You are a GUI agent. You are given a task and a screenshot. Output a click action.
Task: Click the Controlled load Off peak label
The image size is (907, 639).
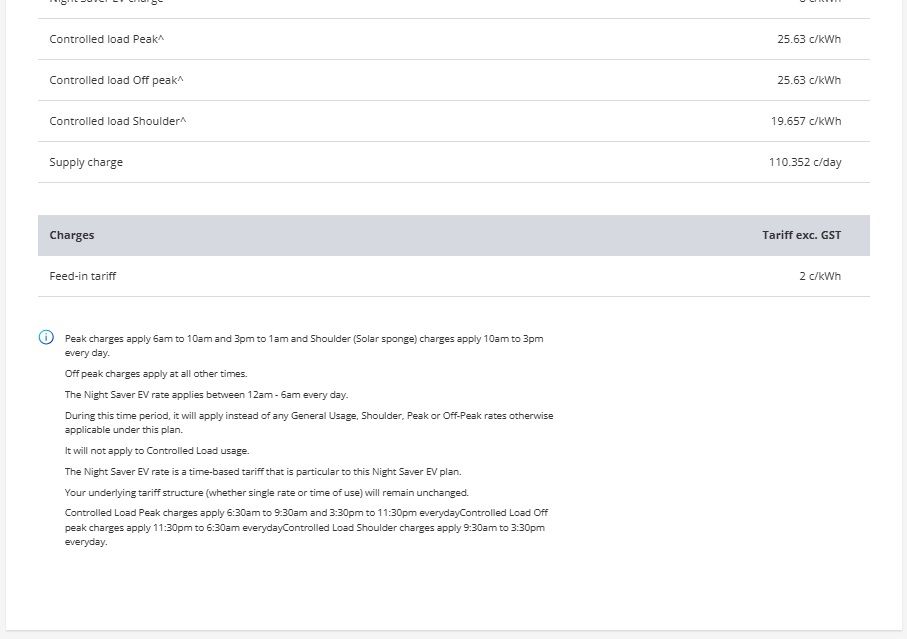(116, 81)
